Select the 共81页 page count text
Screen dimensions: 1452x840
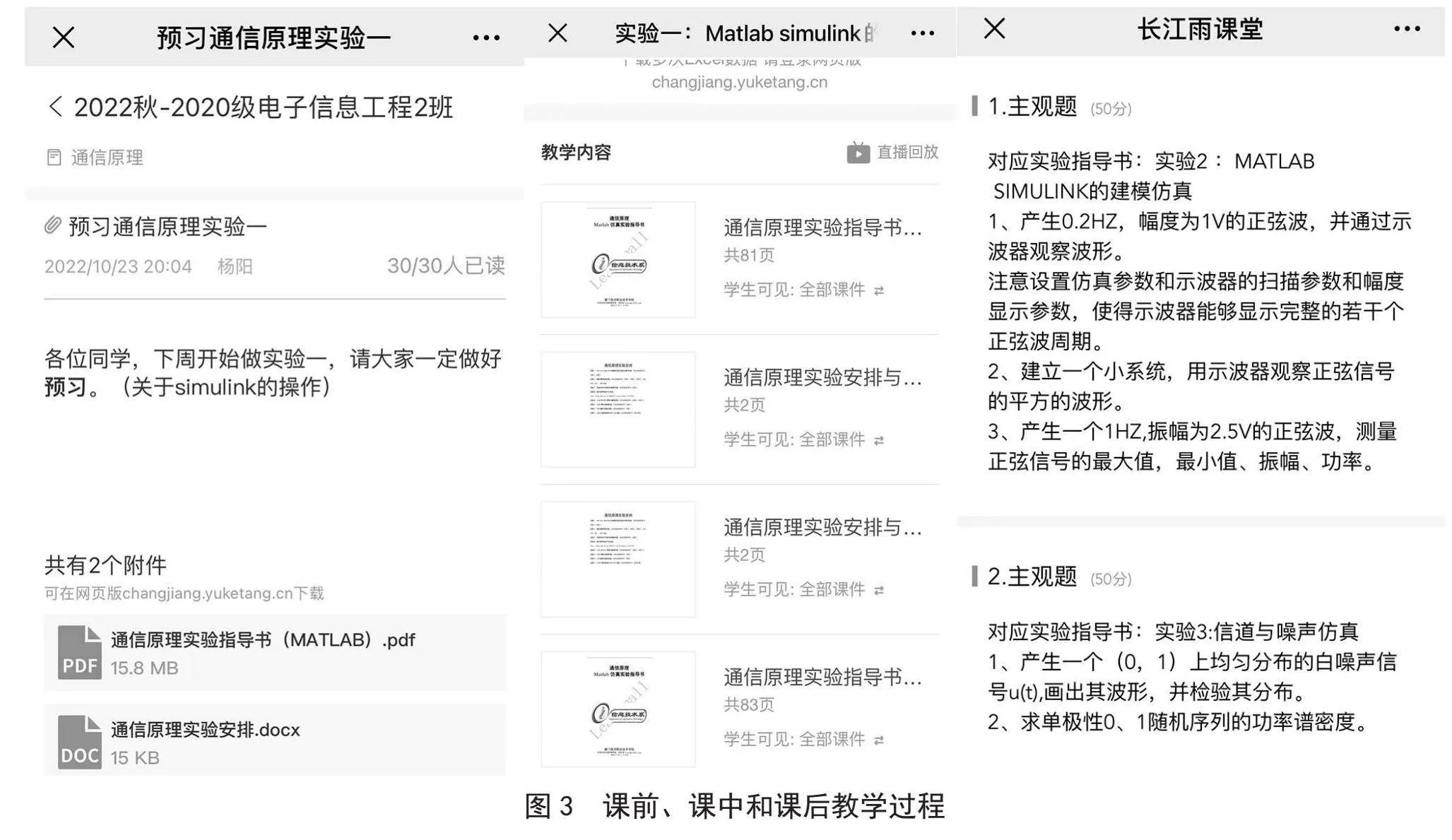[x=749, y=255]
